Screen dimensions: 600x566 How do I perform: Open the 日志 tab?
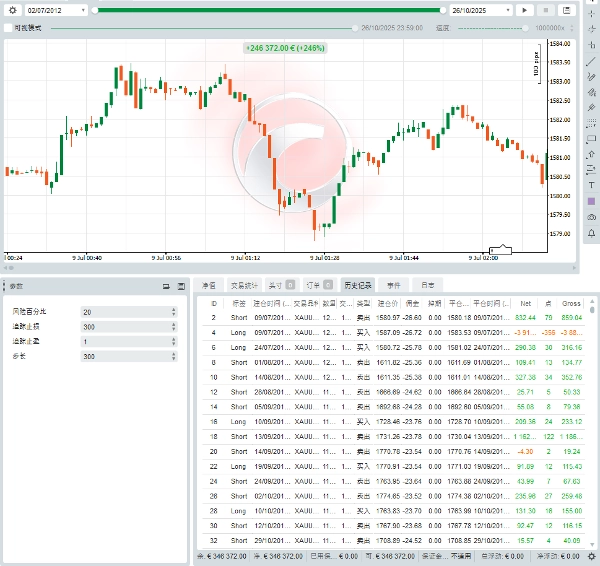pyautogui.click(x=427, y=285)
